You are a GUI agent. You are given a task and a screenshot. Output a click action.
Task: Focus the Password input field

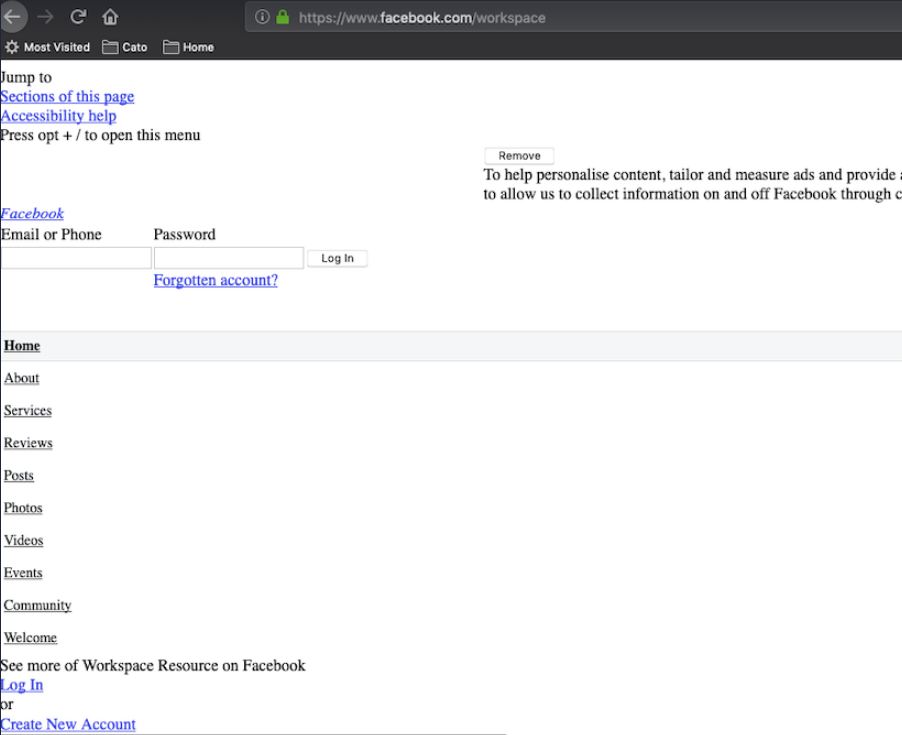(228, 258)
